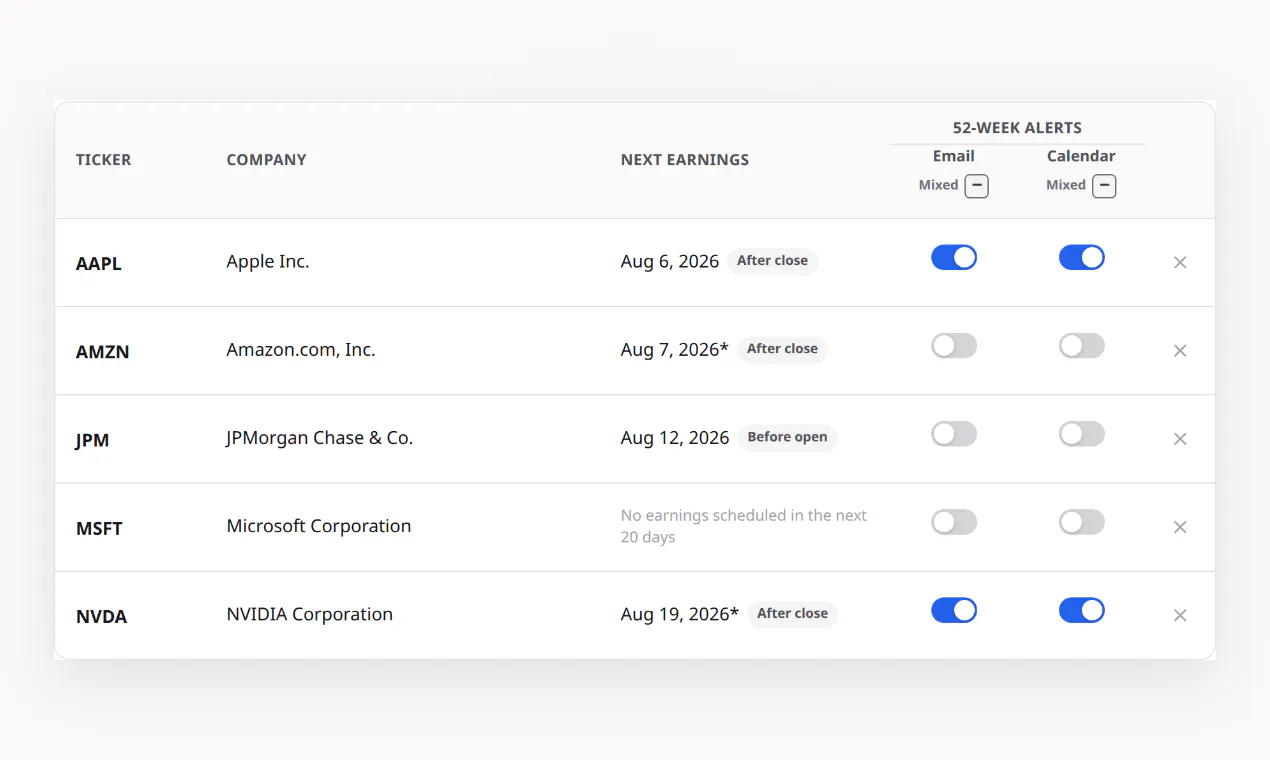
Task: Click the NEXT EARNINGS column header
Action: point(685,160)
